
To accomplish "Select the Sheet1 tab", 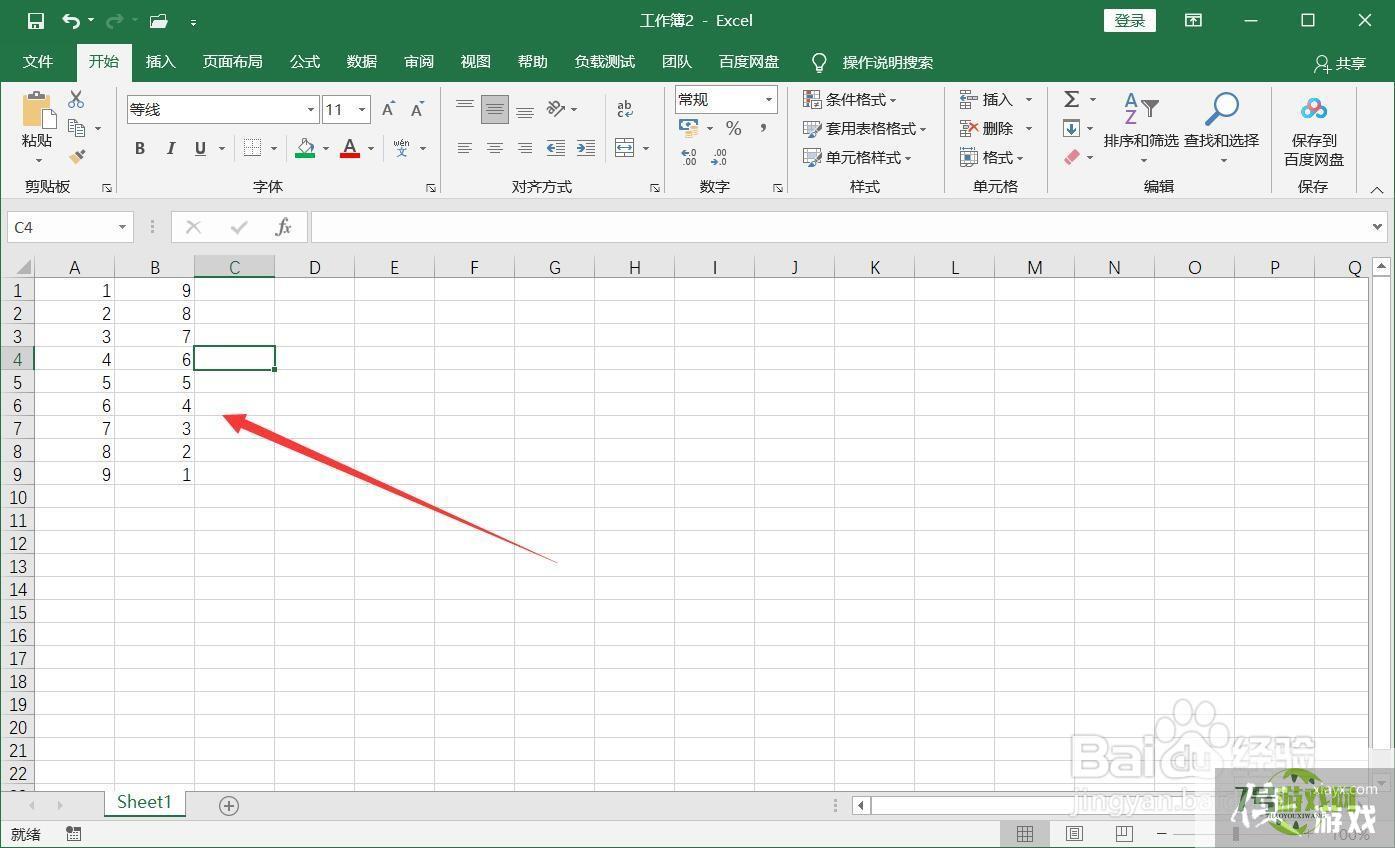I will [144, 802].
